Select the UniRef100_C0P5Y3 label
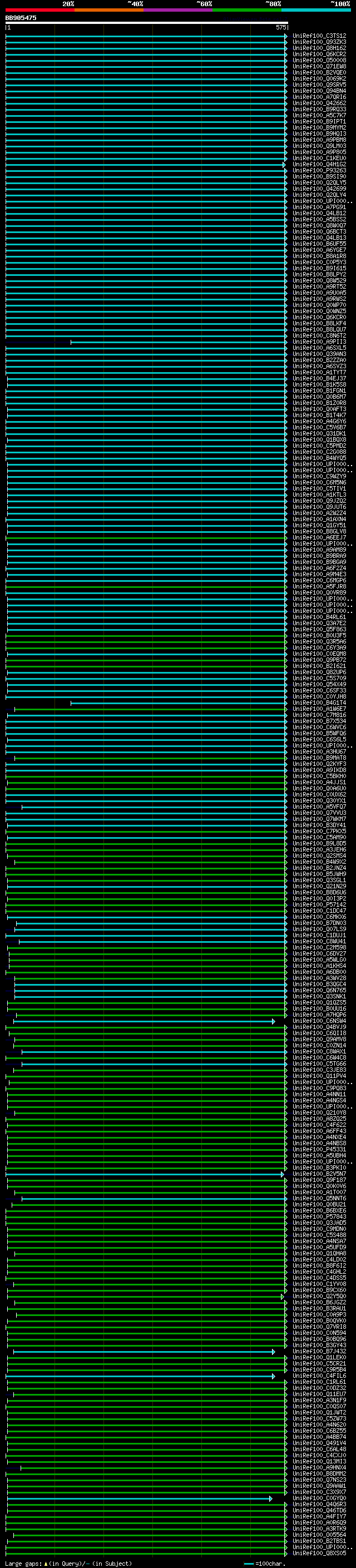356x1568 pixels. click(319, 263)
